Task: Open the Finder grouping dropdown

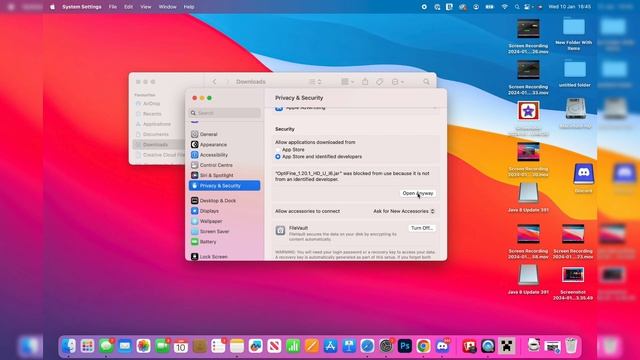Action: click(x=347, y=82)
